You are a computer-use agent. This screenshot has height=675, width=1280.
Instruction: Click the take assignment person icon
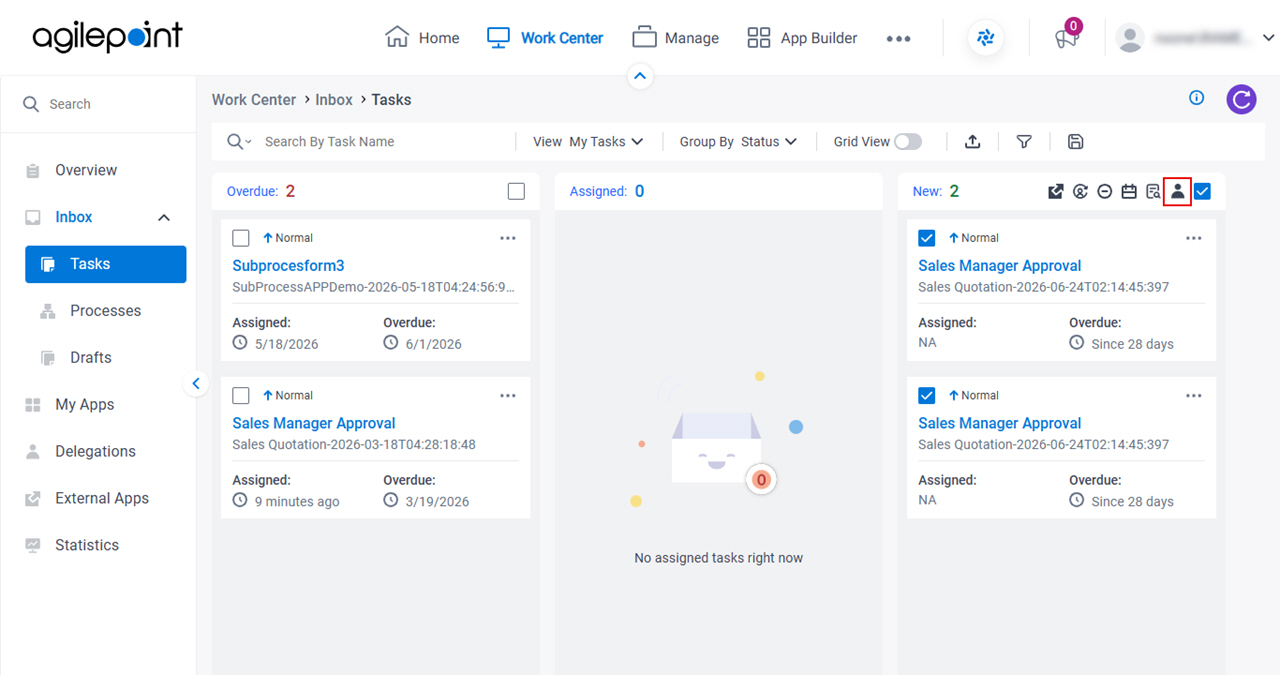click(1178, 191)
